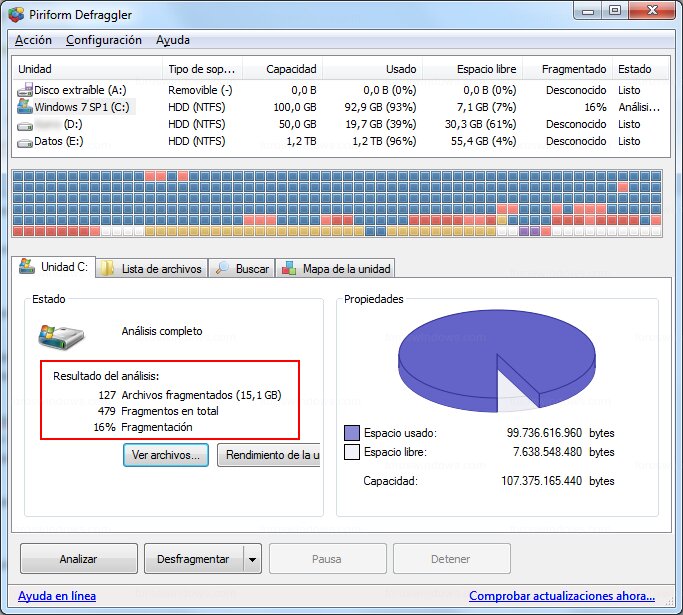Sort by Tipo de sop... column header
This screenshot has width=683, height=615.
(x=202, y=69)
